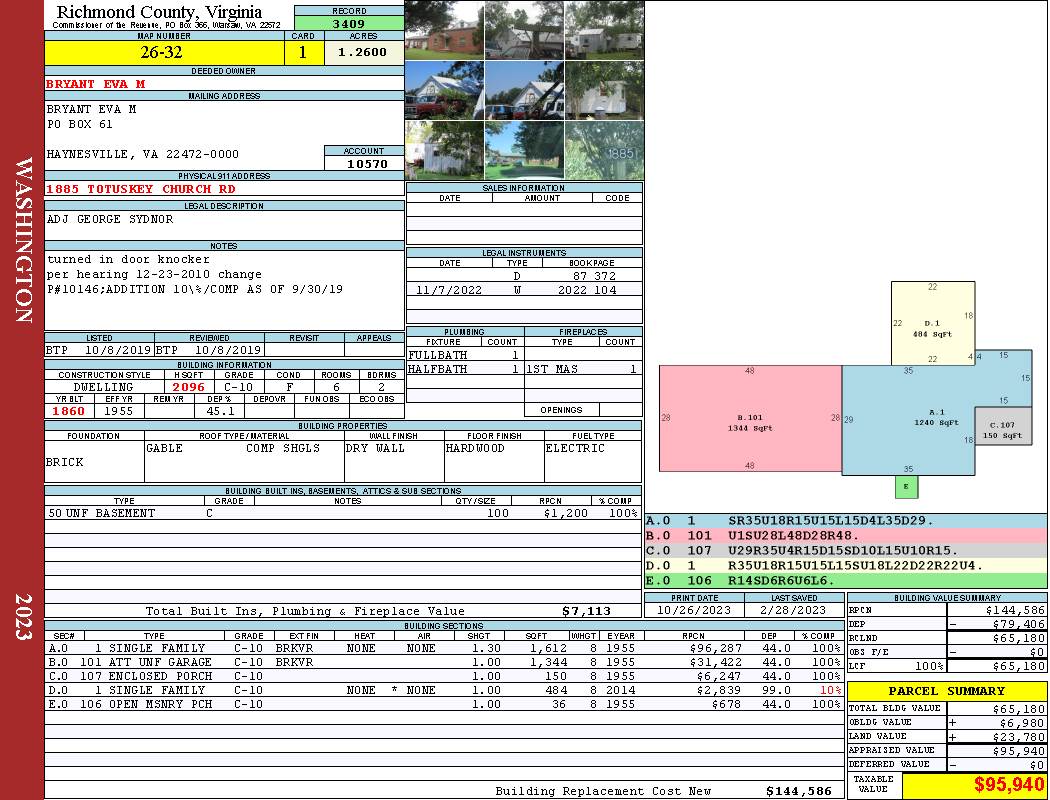Click Building Replacement Cost New $144,586
Image resolution: width=1050 pixels, height=800 pixels.
pos(799,791)
